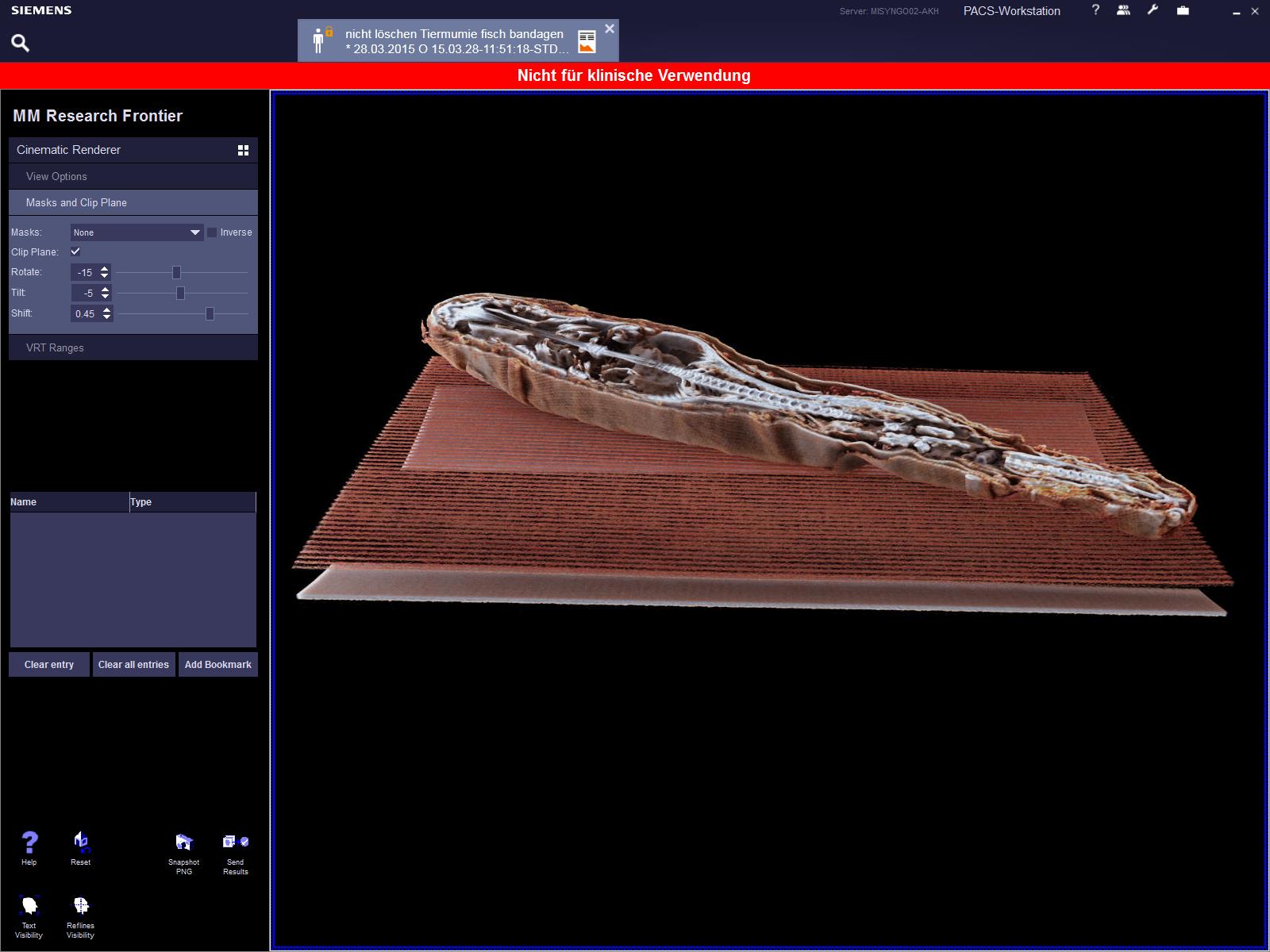Click the search magnifier icon
This screenshot has width=1270, height=952.
tap(21, 43)
